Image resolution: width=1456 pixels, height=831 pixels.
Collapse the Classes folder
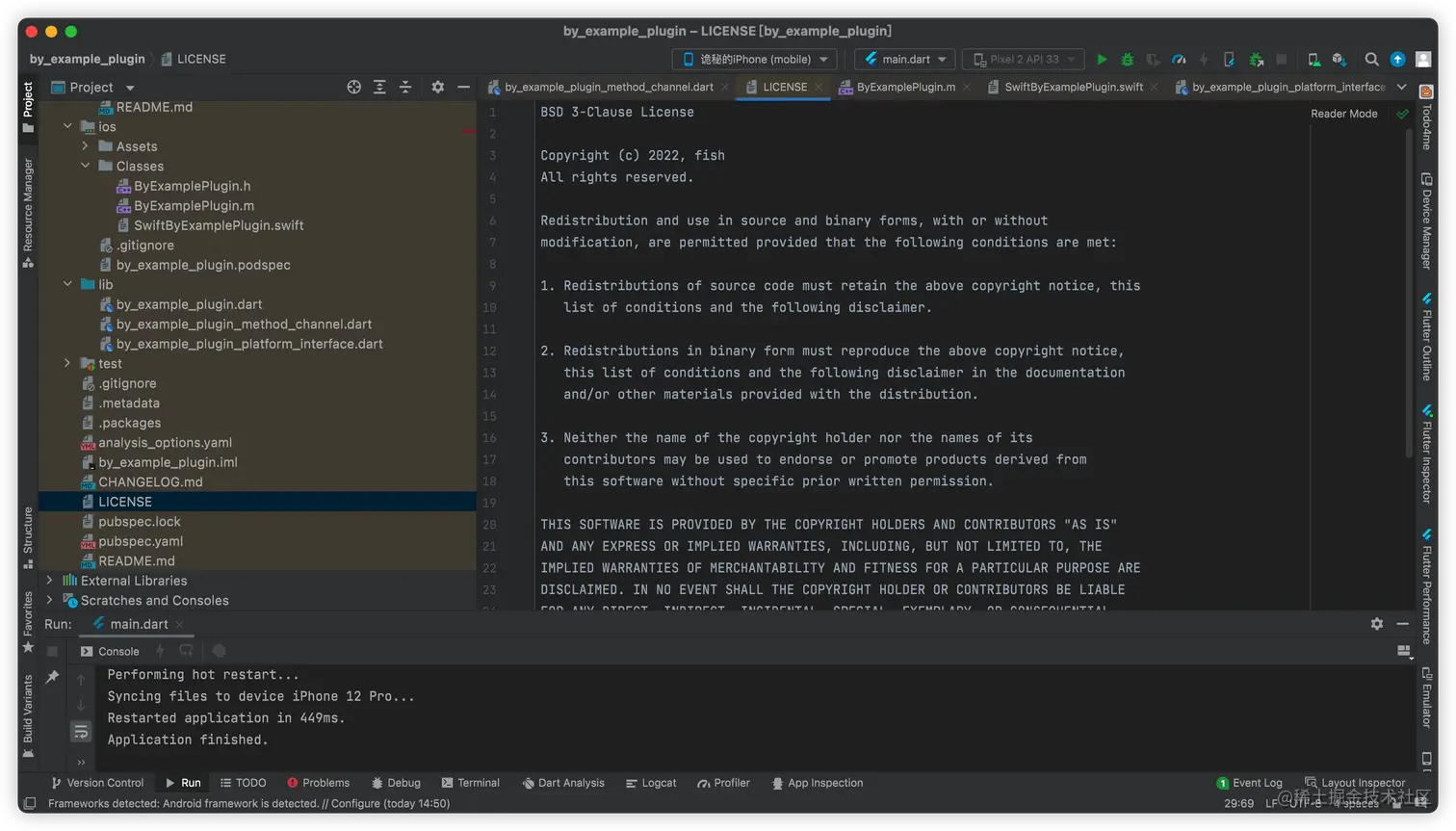click(x=85, y=166)
